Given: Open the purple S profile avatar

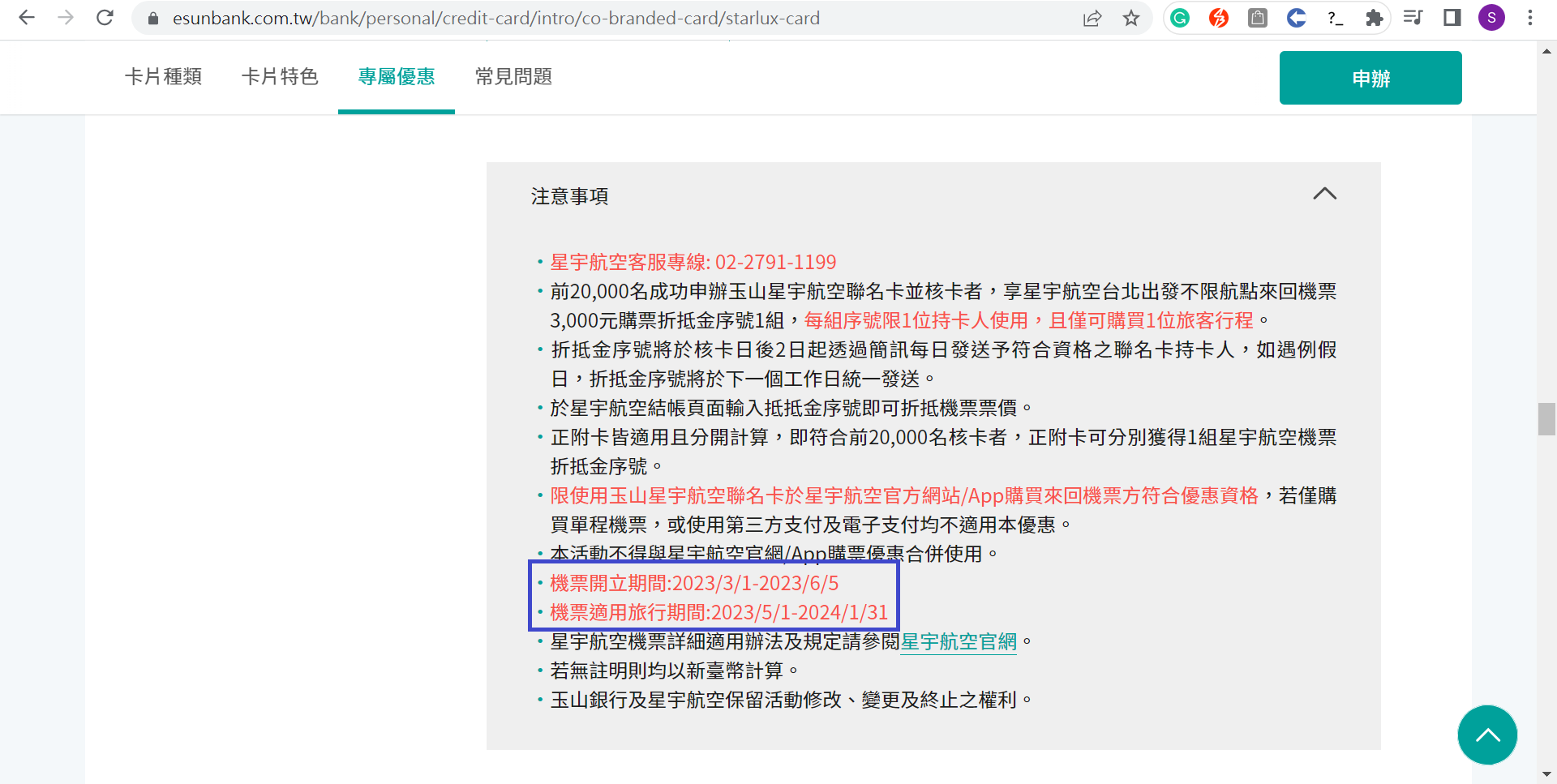Looking at the screenshot, I should pyautogui.click(x=1491, y=18).
